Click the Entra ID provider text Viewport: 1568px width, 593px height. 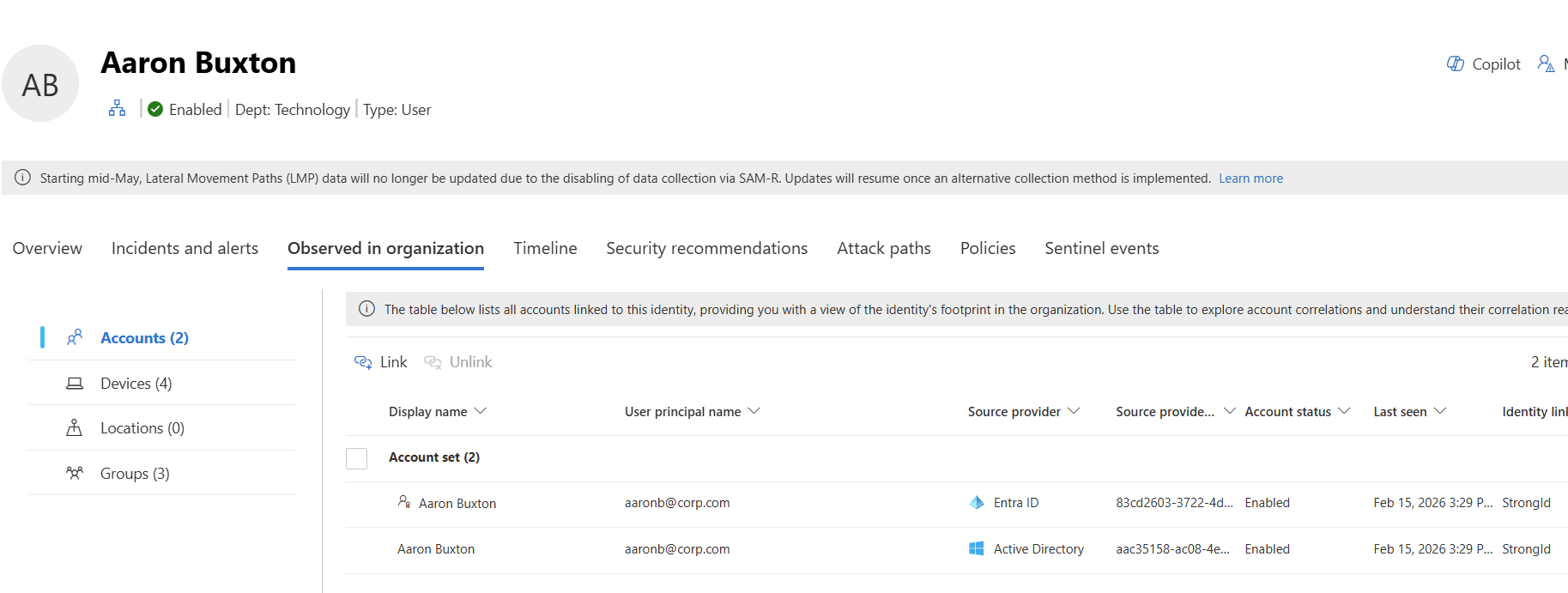1016,503
